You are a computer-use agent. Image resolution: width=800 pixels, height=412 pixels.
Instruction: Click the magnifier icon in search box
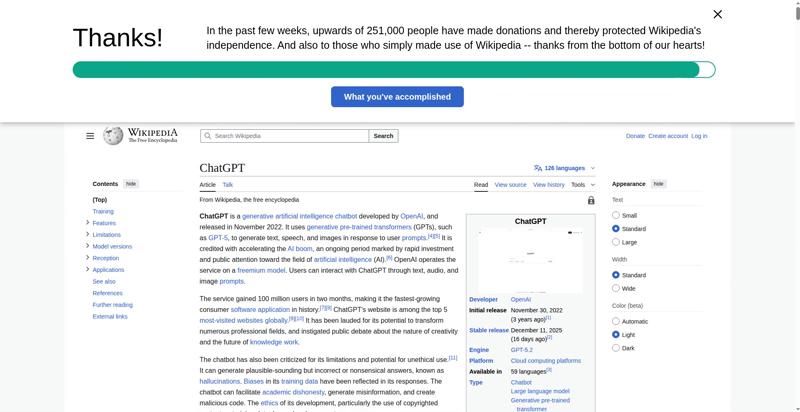[x=207, y=136]
